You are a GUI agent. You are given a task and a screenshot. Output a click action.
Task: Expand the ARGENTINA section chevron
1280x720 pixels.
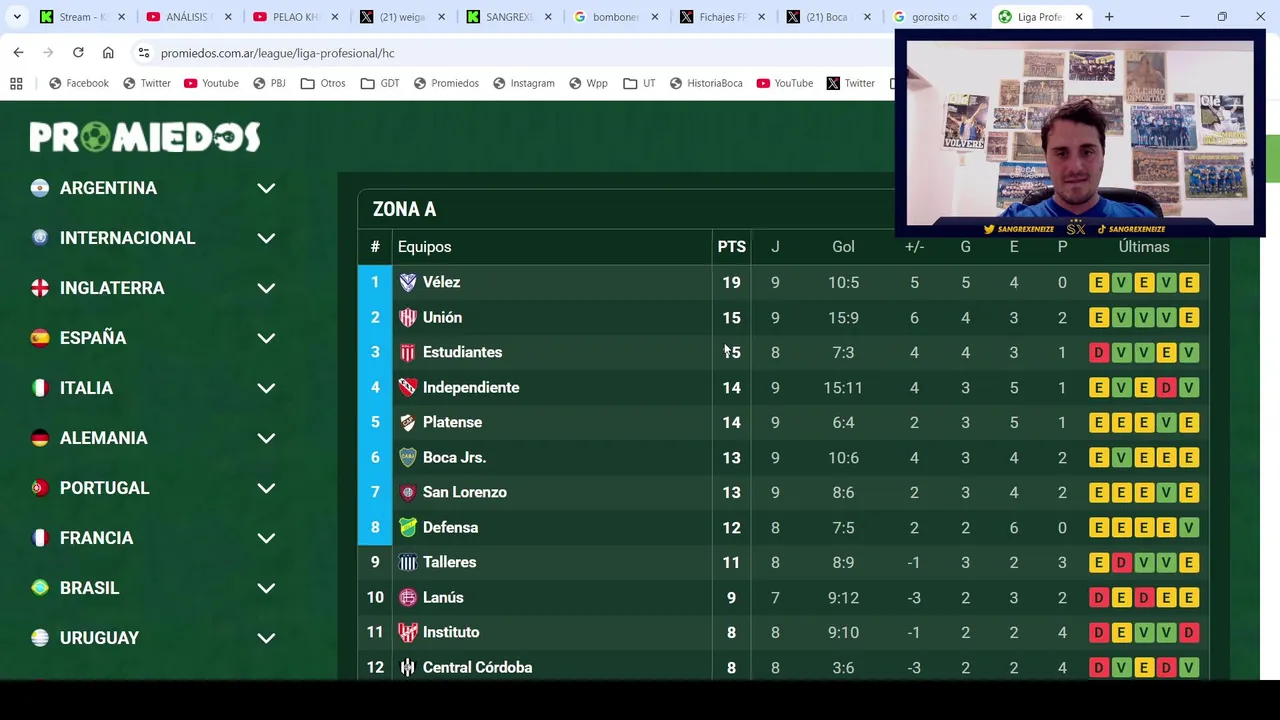[x=266, y=188]
